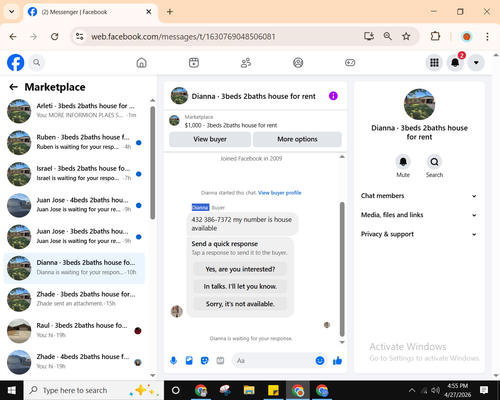
Task: Open the account dropdown arrow in the header
Action: click(476, 62)
